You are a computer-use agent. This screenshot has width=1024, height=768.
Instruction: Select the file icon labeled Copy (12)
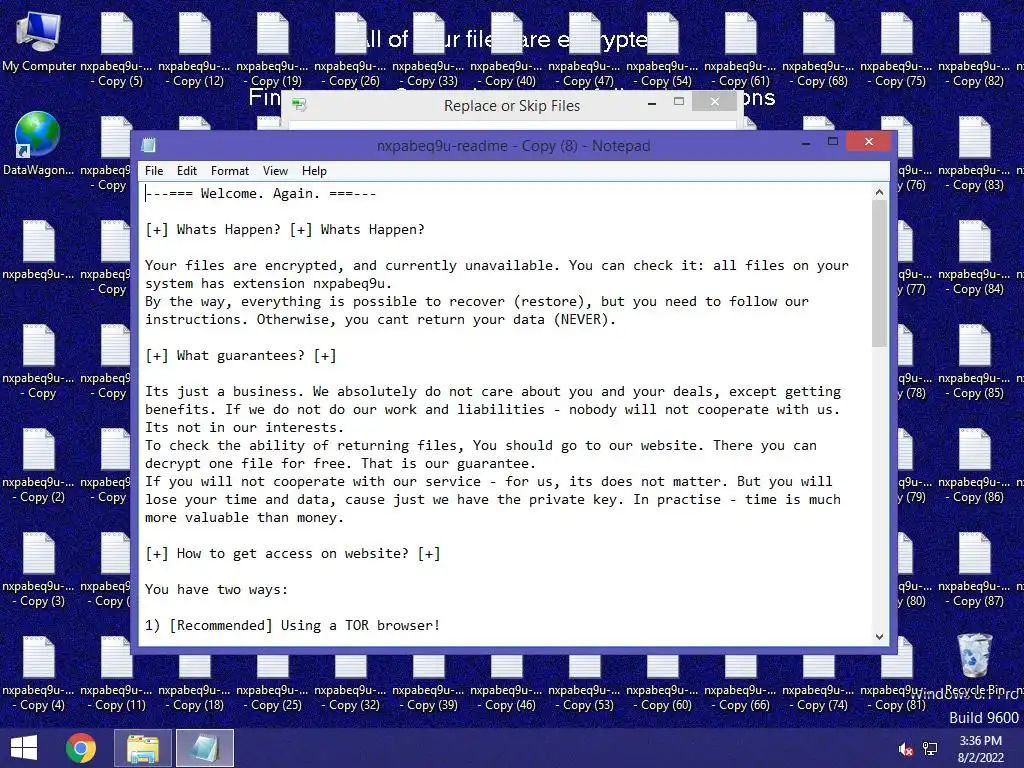click(x=194, y=50)
